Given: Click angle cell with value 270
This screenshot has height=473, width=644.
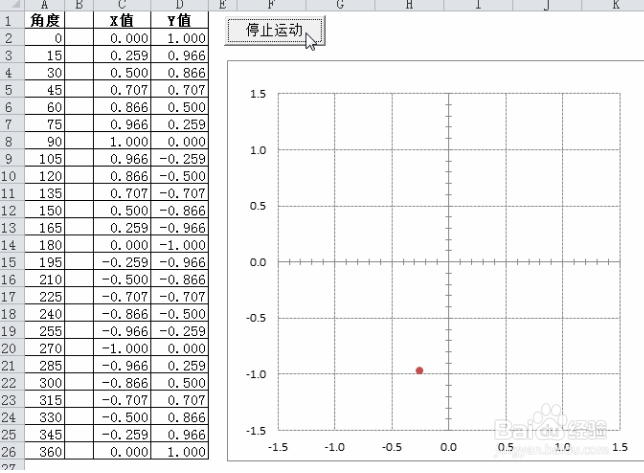Looking at the screenshot, I should pos(45,349).
